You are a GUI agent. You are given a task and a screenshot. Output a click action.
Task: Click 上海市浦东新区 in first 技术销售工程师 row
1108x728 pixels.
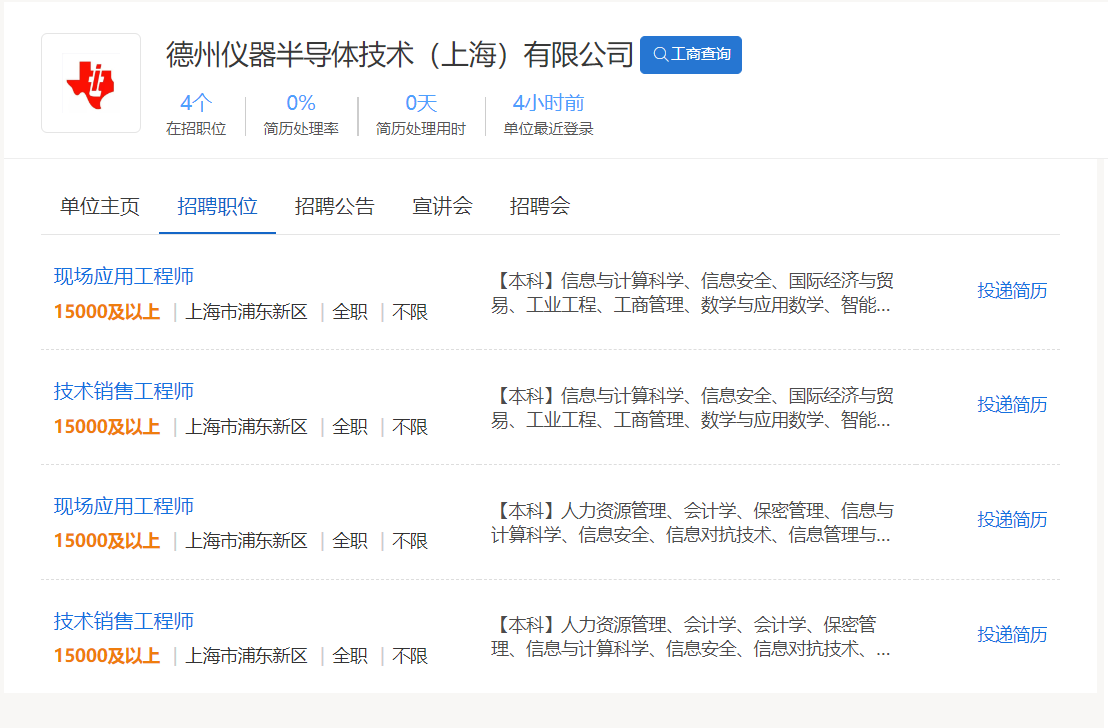(x=247, y=427)
